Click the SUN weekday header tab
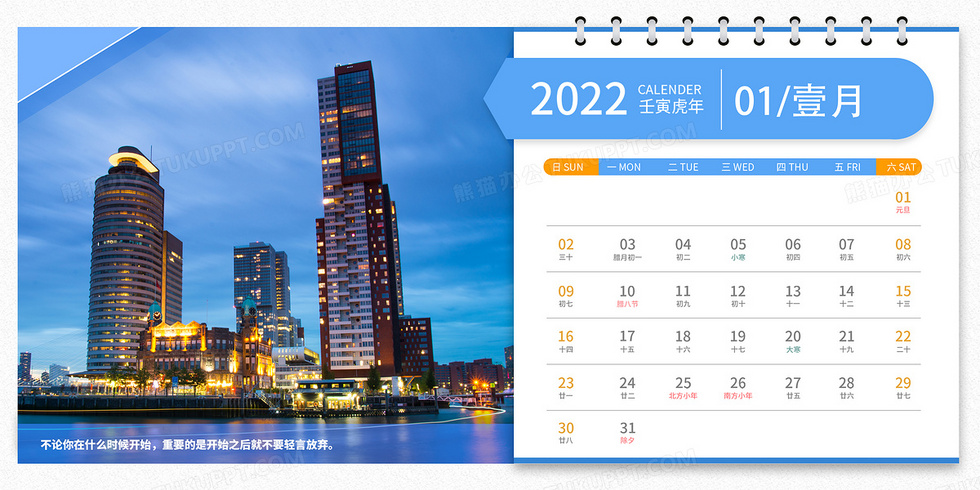Viewport: 980px width, 490px height. click(x=568, y=167)
